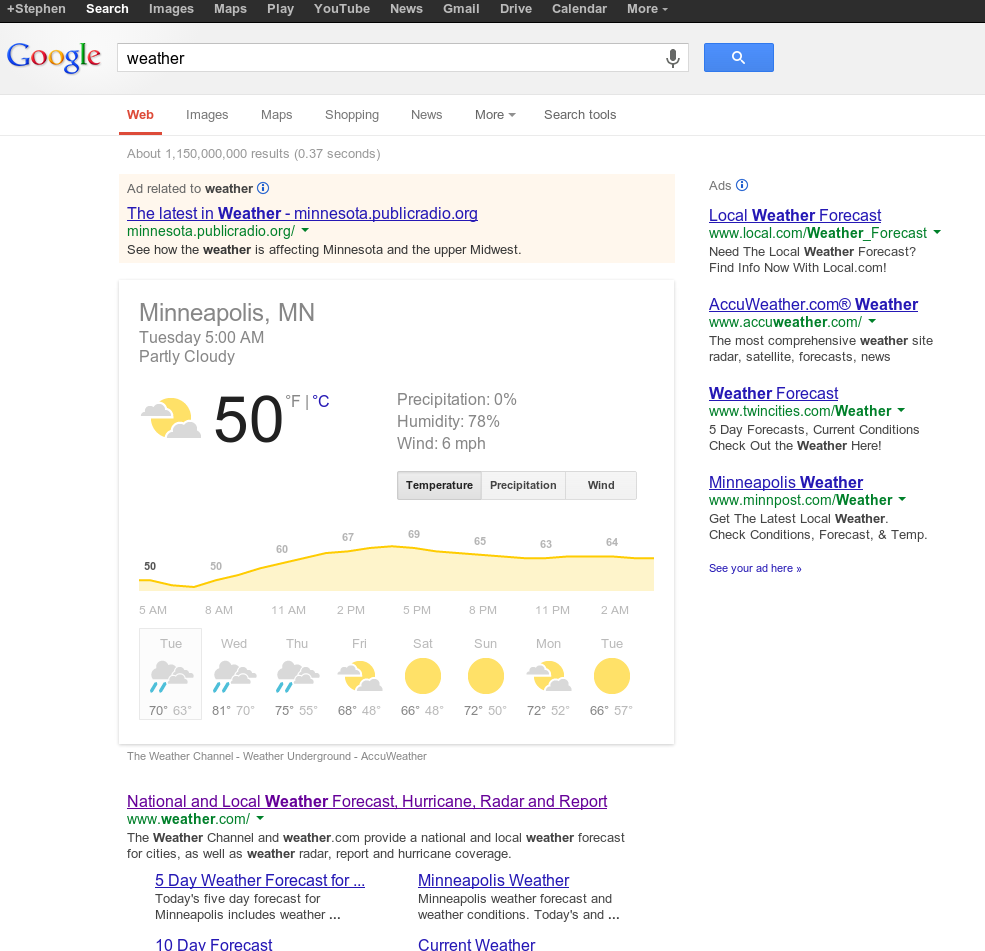Viewport: 985px width, 951px height.
Task: Open Weather Forecast twincities ad link
Action: [773, 393]
